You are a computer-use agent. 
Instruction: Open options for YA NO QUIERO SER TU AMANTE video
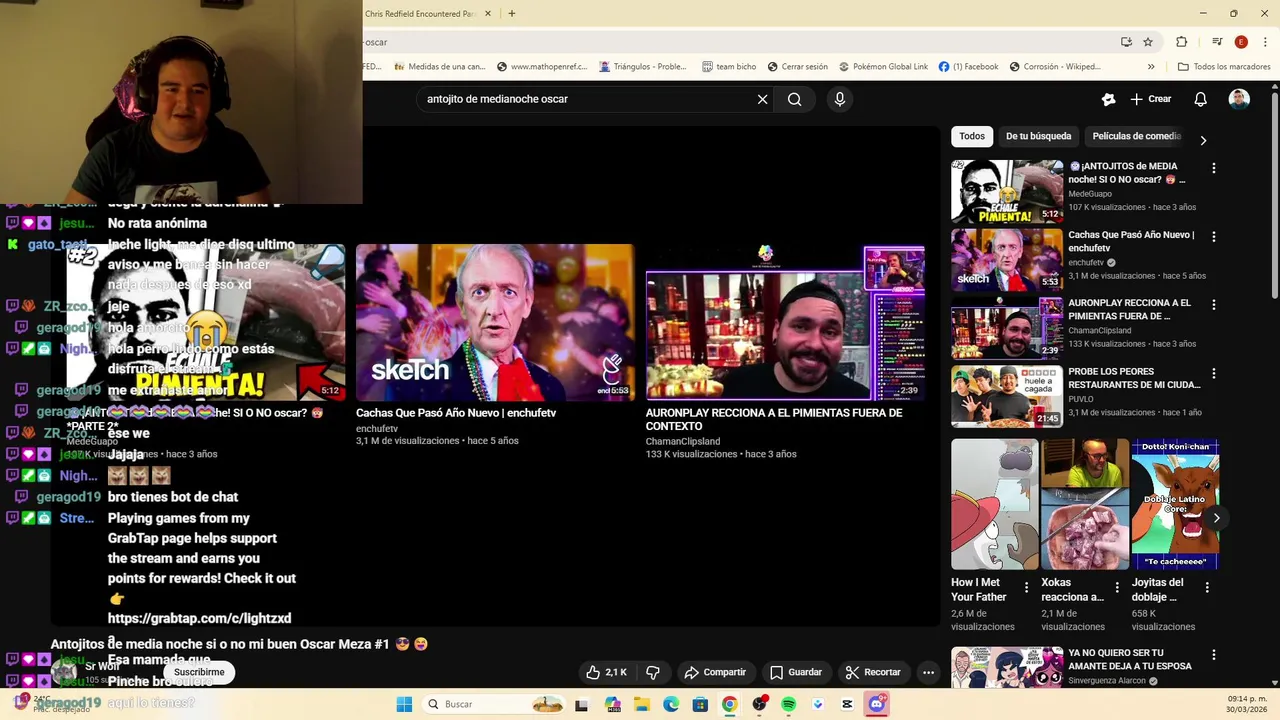1214,655
